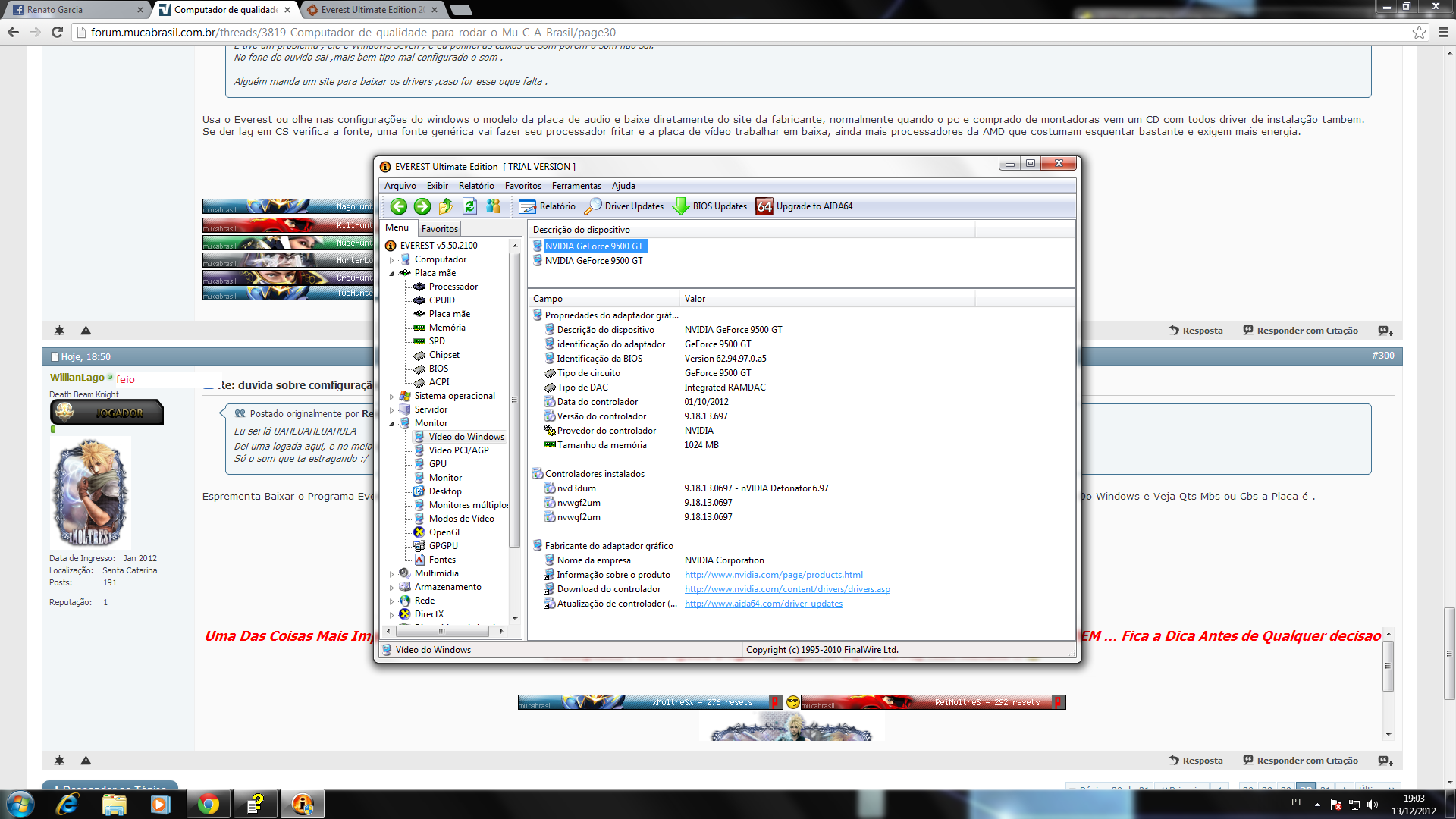Reload the page in Chrome
This screenshot has height=819, width=1456.
pos(57,32)
